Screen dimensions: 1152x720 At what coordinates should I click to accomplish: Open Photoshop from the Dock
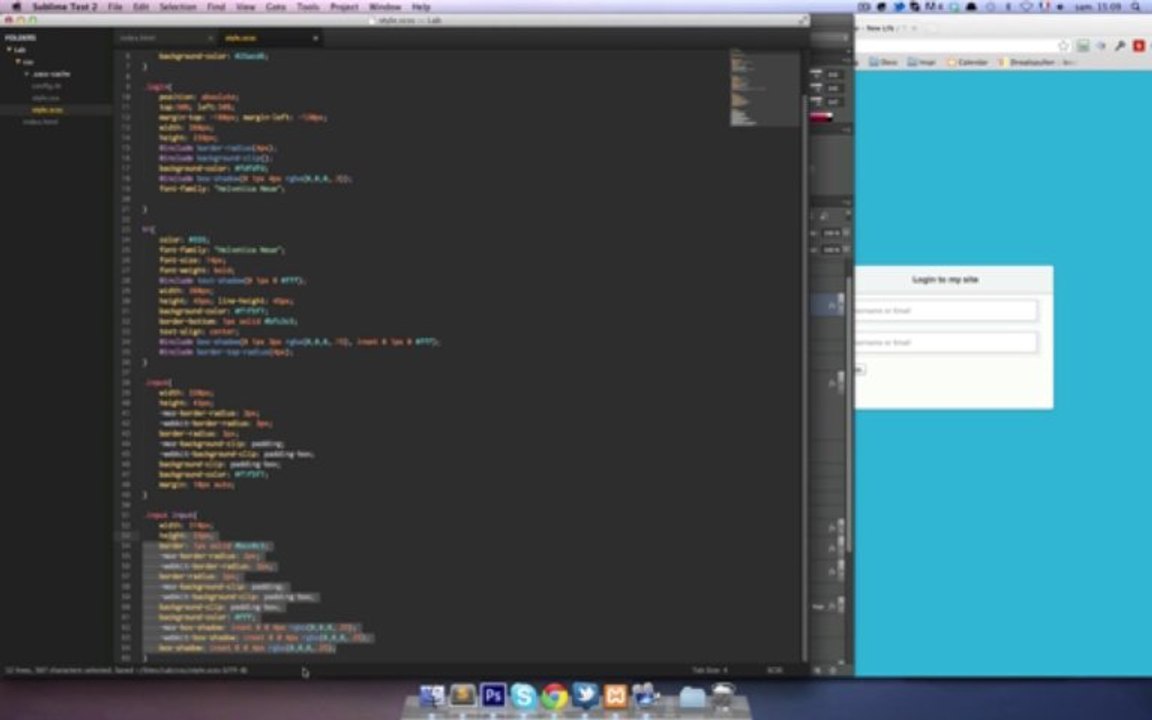[x=493, y=695]
